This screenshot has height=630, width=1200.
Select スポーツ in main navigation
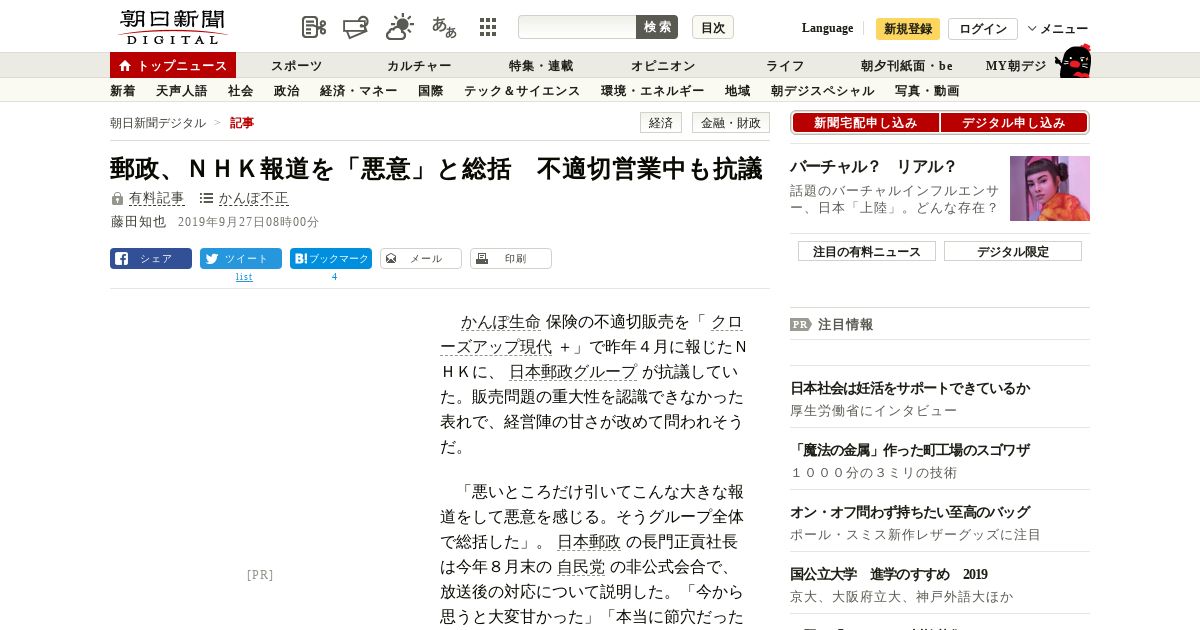tap(297, 66)
